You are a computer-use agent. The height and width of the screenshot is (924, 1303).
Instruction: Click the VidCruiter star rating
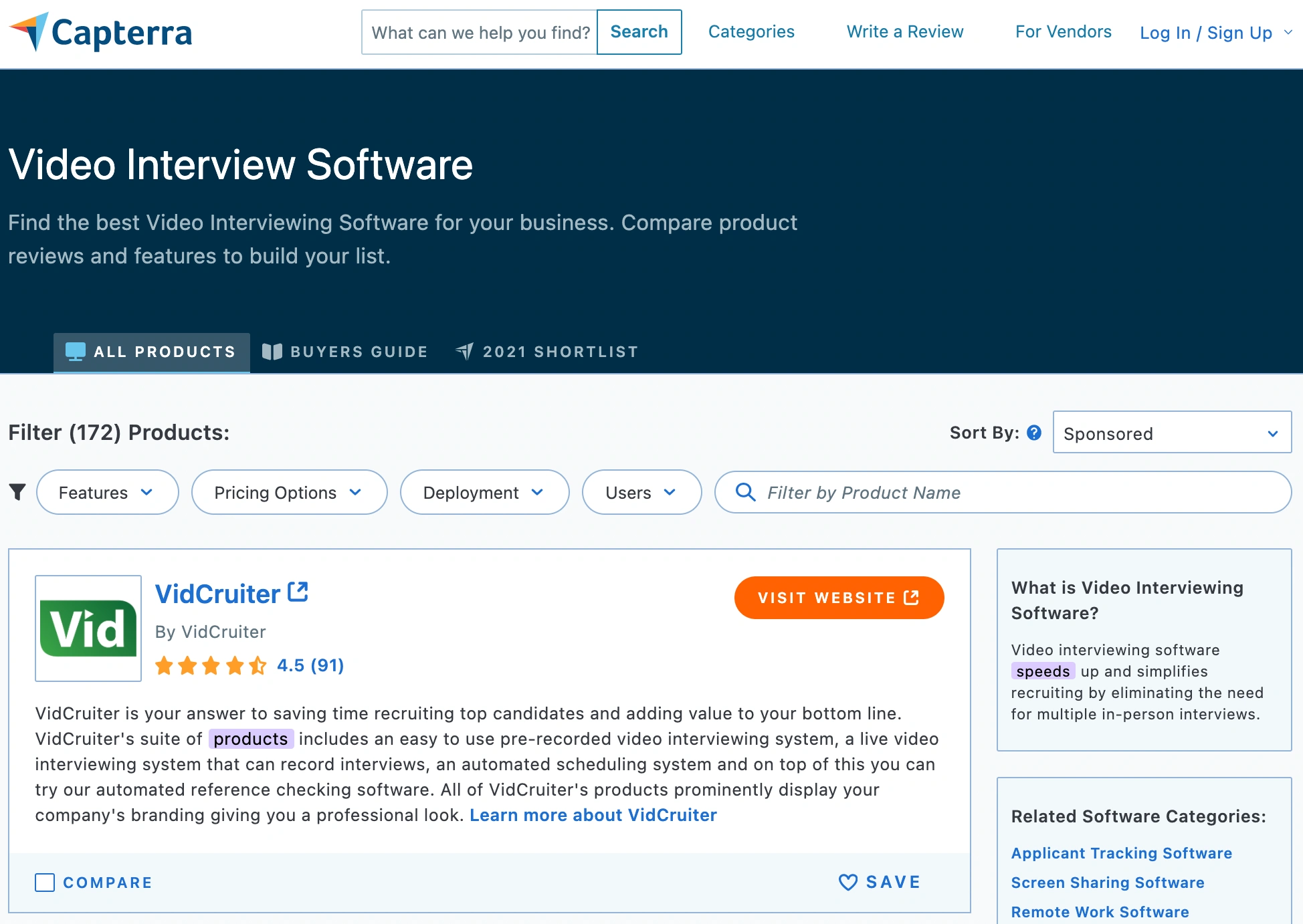pyautogui.click(x=211, y=665)
